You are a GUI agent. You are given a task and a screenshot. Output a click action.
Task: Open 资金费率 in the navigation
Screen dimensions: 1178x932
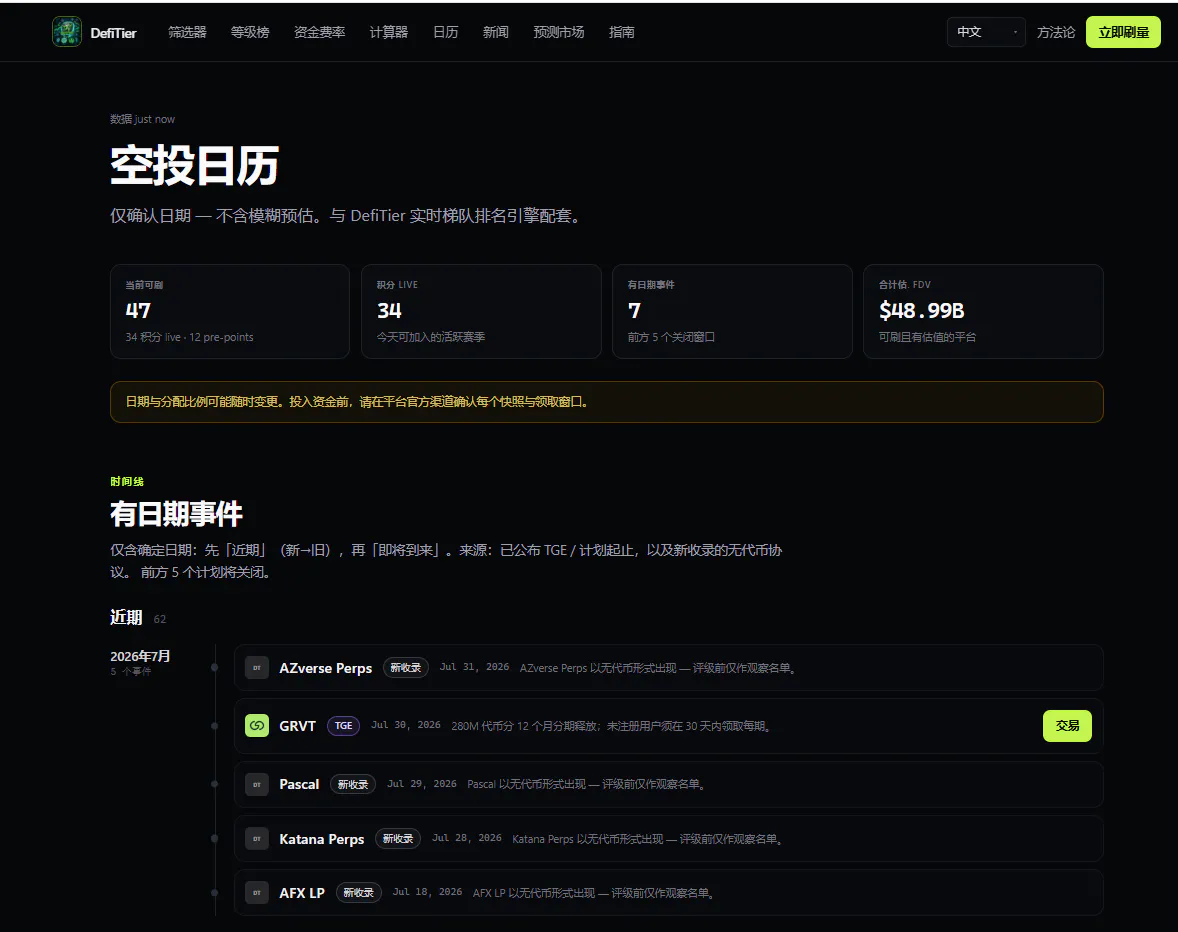[319, 32]
